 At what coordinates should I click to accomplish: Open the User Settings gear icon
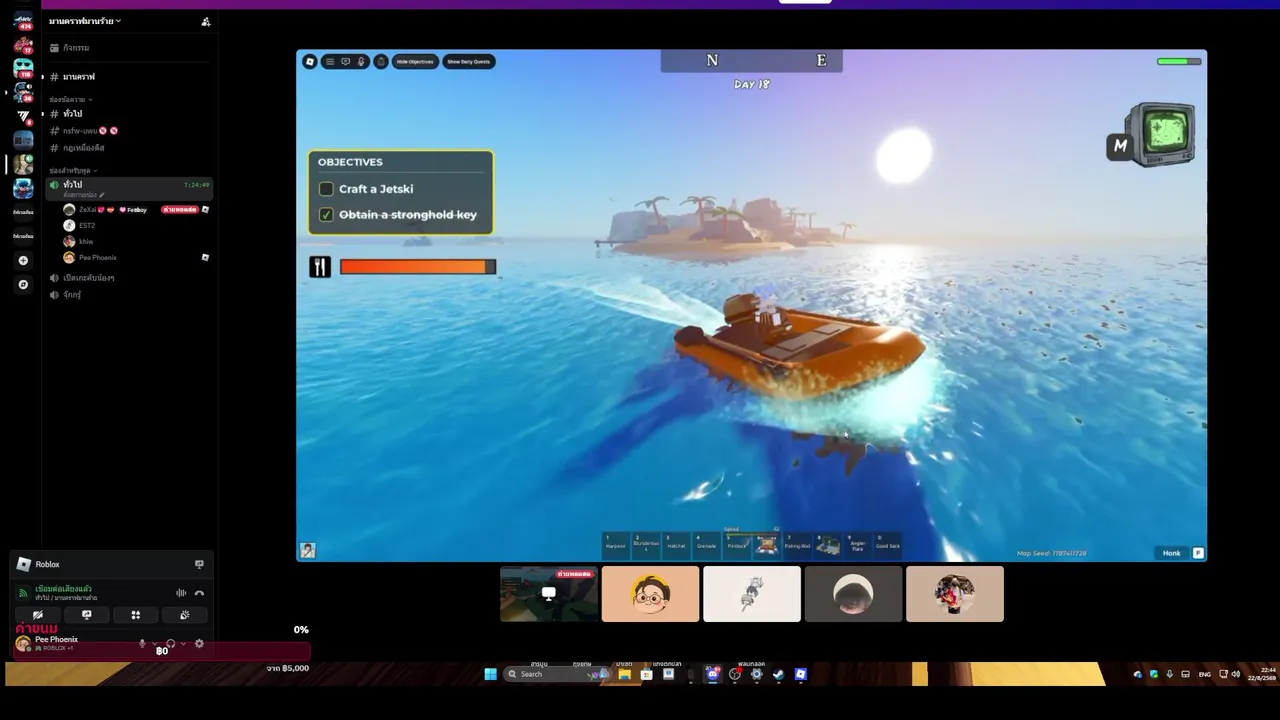click(x=199, y=644)
